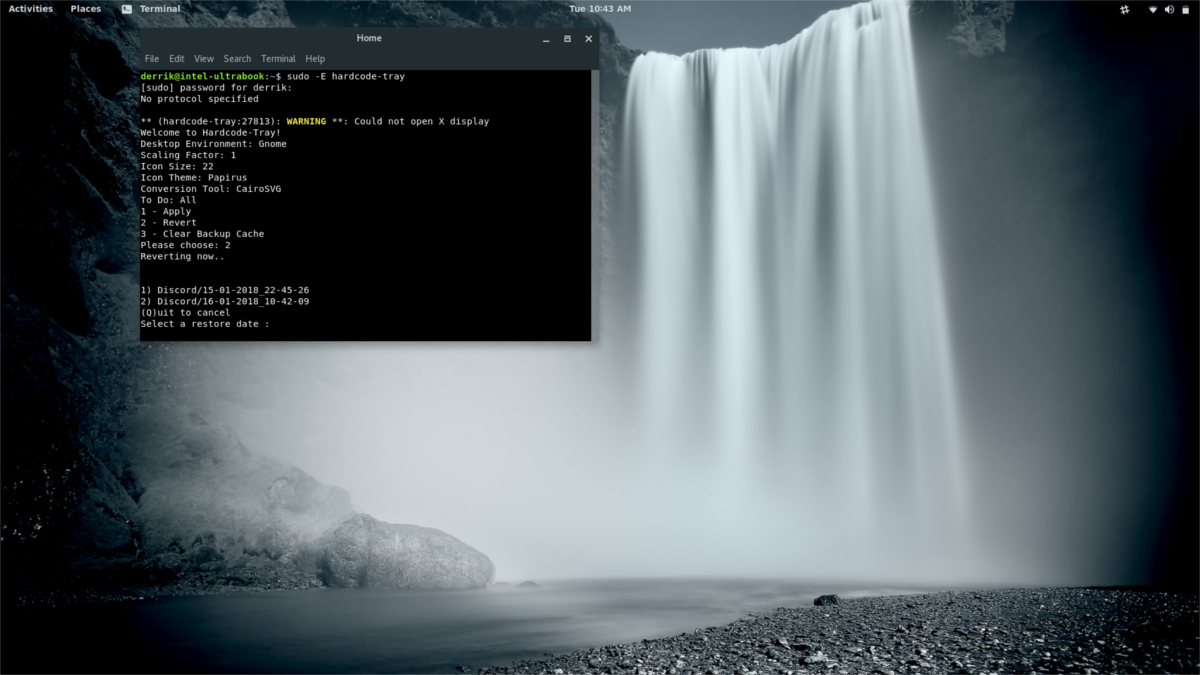Open the Edit menu
Screen dimensions: 1200x675
pos(176,59)
